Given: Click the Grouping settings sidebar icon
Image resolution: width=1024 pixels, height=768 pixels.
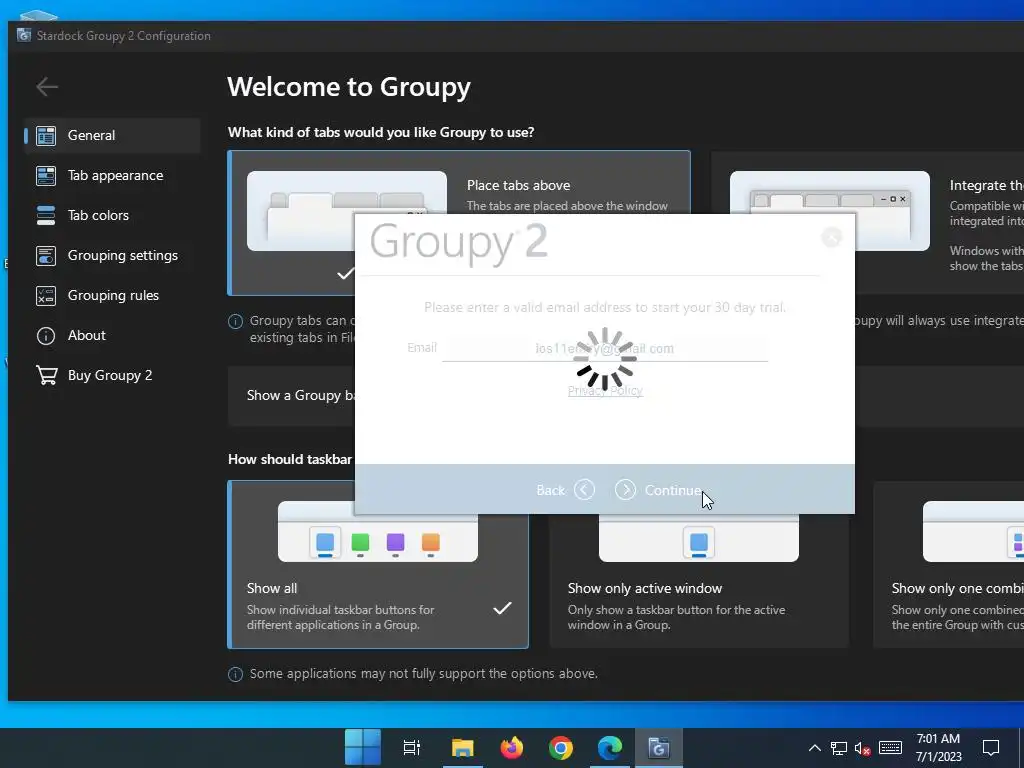Looking at the screenshot, I should pyautogui.click(x=46, y=255).
